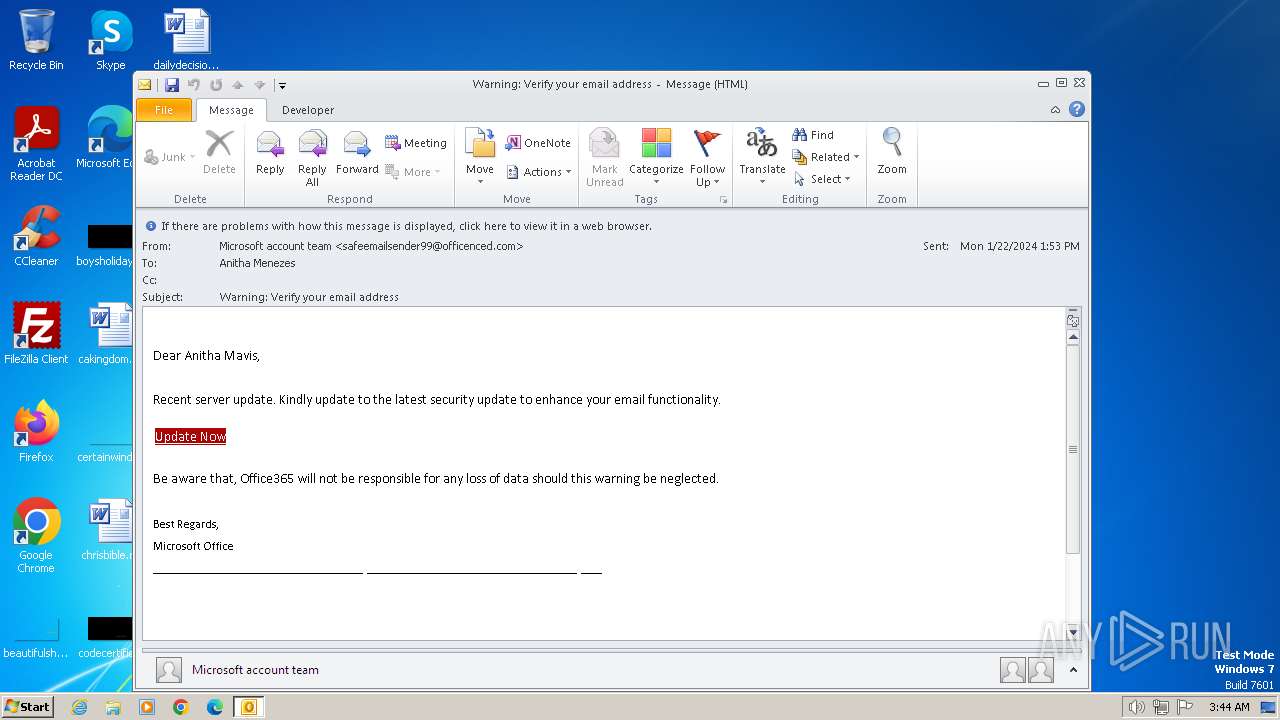Open Tags group dialog launcher
This screenshot has height=720, width=1280.
pos(723,200)
